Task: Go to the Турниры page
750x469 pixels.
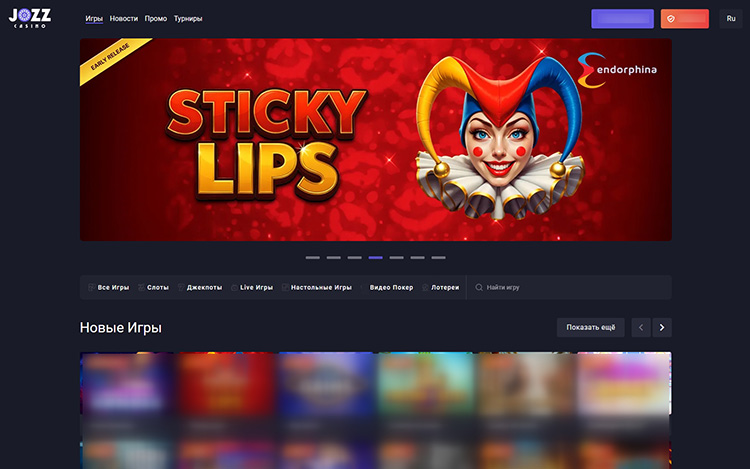Action: 188,19
